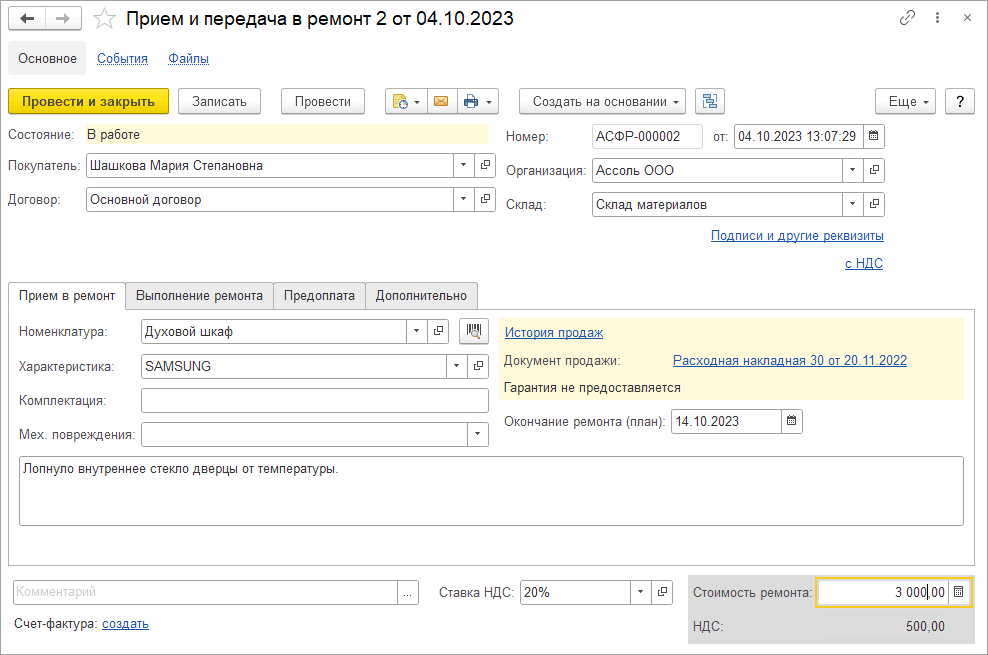Click Провести и закрыть button
This screenshot has height=655, width=988.
point(88,101)
